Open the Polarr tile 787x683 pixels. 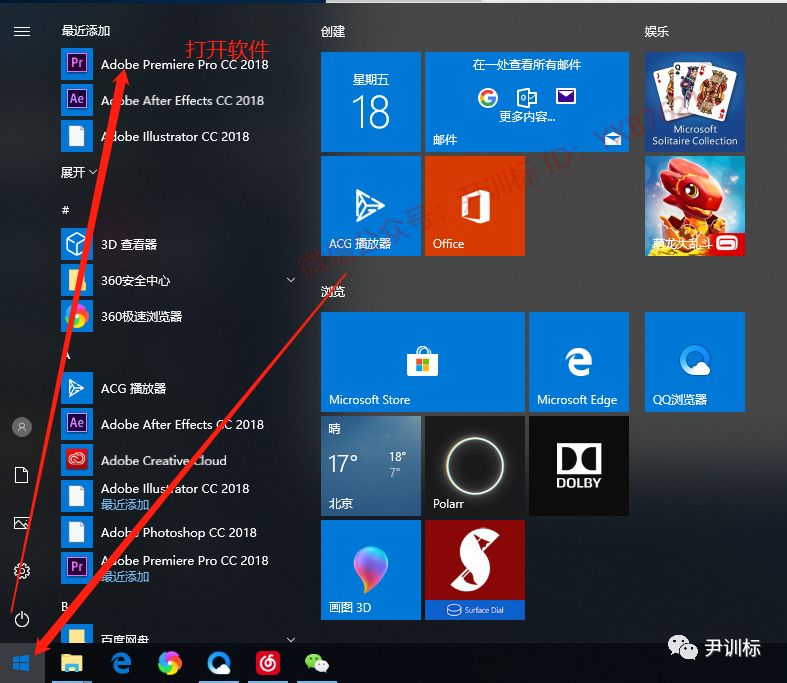coord(475,466)
